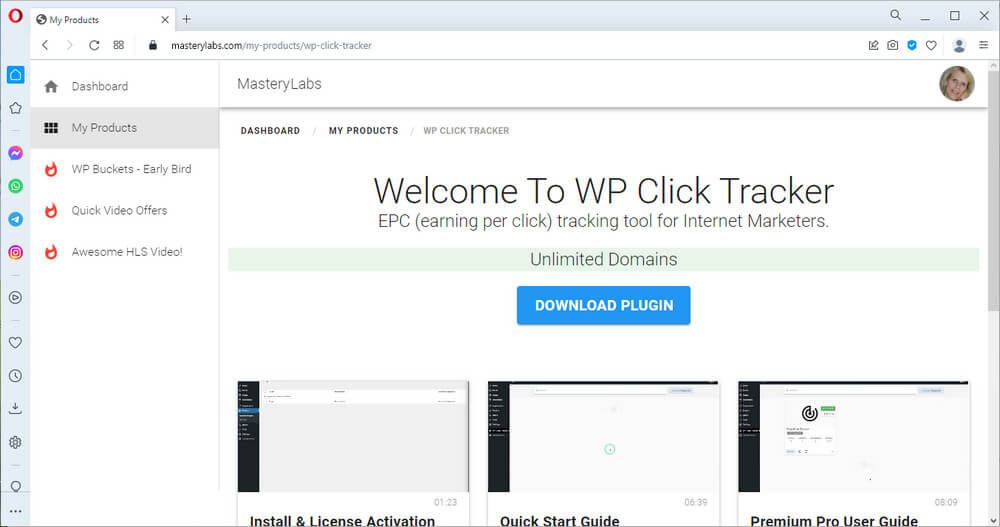Viewport: 1000px width, 527px height.
Task: Play Quick Start Guide video thumbnail
Action: pos(603,436)
